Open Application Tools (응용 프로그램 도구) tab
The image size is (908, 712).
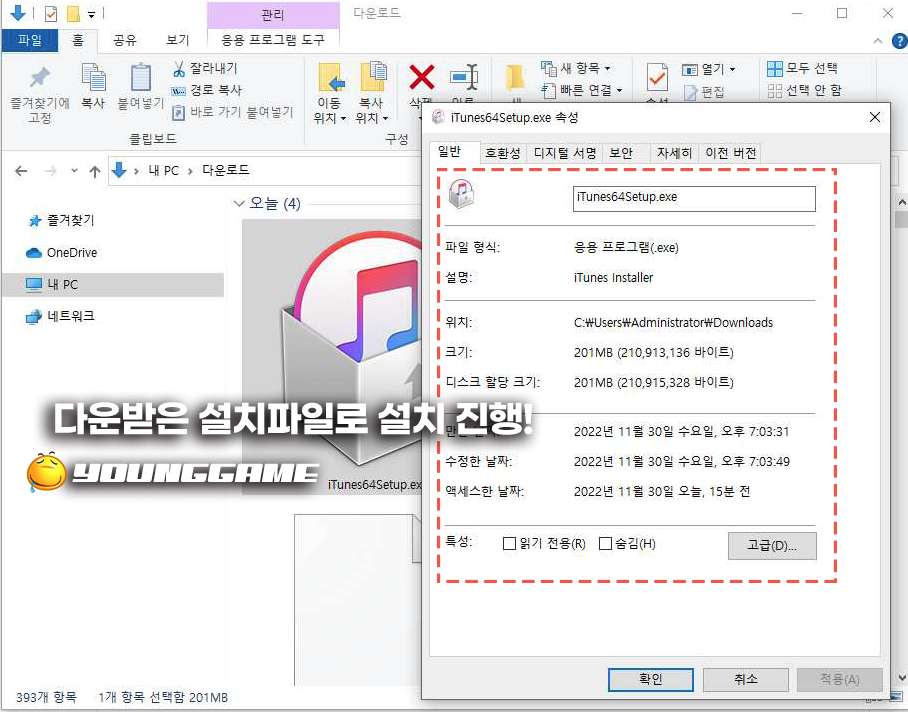point(273,40)
